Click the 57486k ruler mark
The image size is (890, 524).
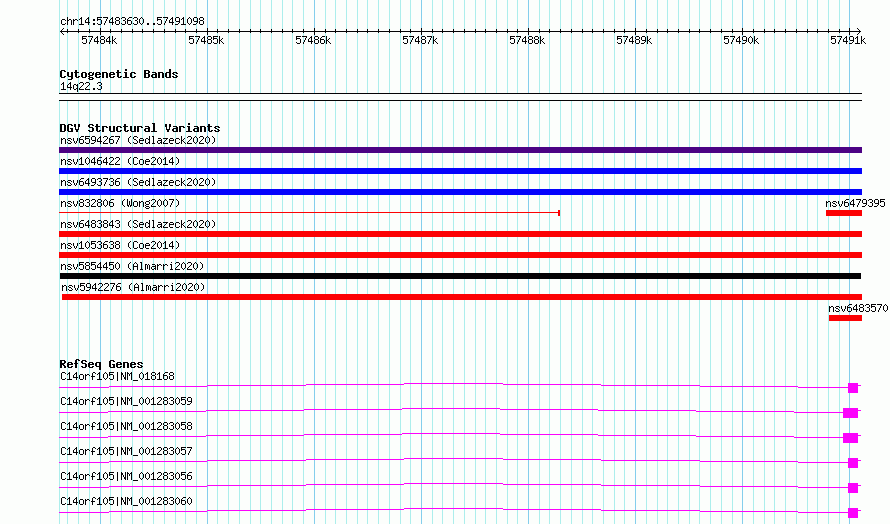coord(313,40)
